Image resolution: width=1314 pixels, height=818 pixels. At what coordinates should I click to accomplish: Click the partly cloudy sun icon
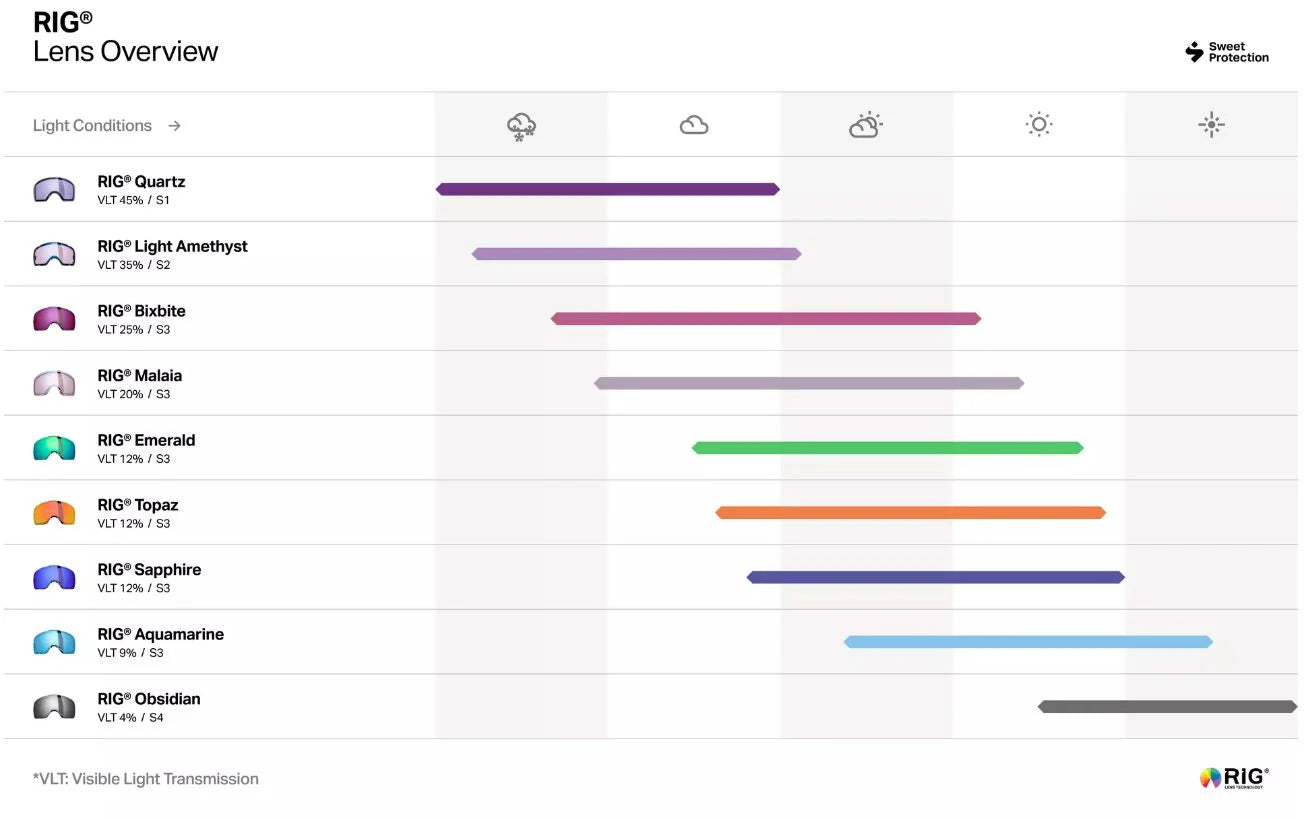(865, 125)
